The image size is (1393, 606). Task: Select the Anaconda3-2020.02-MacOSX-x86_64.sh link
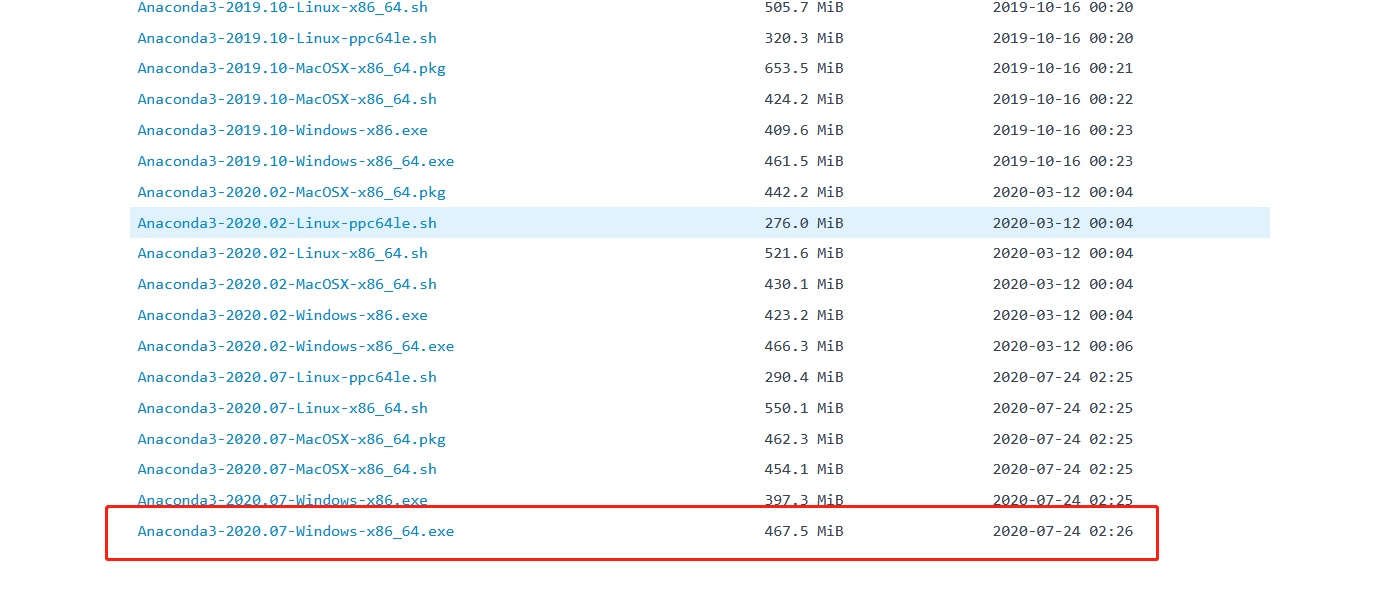click(x=287, y=285)
